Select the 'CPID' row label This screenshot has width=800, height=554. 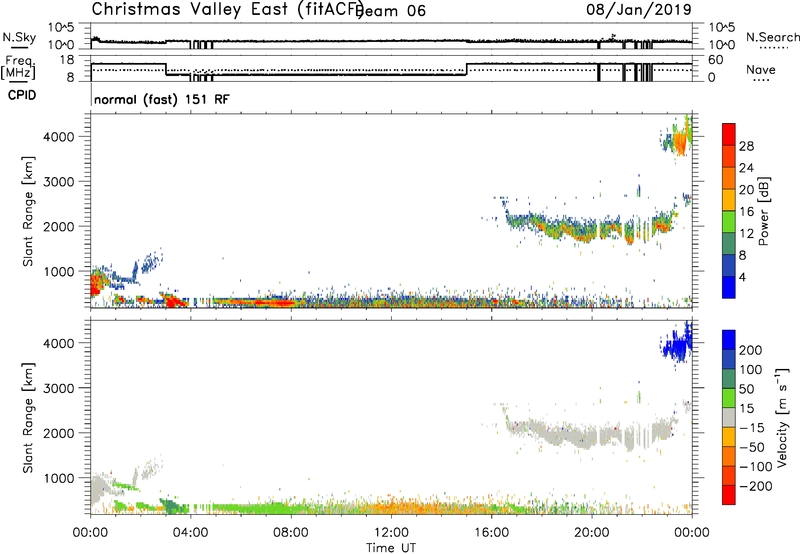22,95
